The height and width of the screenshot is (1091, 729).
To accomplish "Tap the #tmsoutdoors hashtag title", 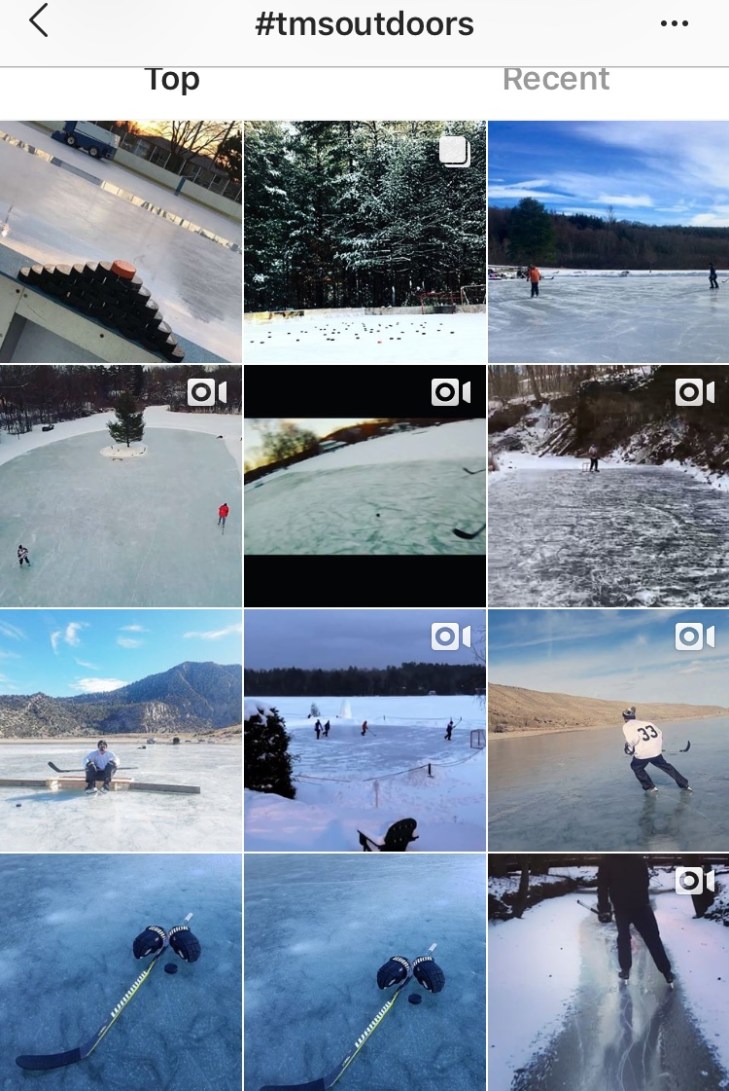I will coord(364,24).
